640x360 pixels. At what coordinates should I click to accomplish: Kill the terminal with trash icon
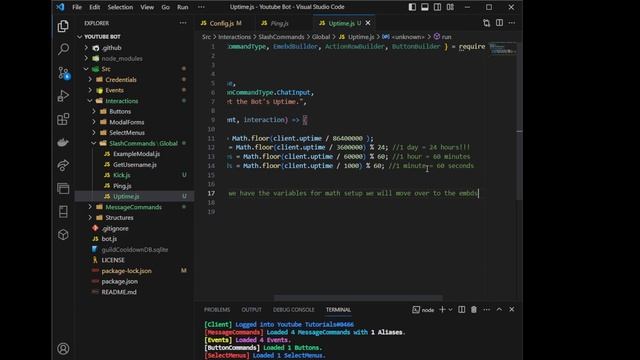(474, 309)
